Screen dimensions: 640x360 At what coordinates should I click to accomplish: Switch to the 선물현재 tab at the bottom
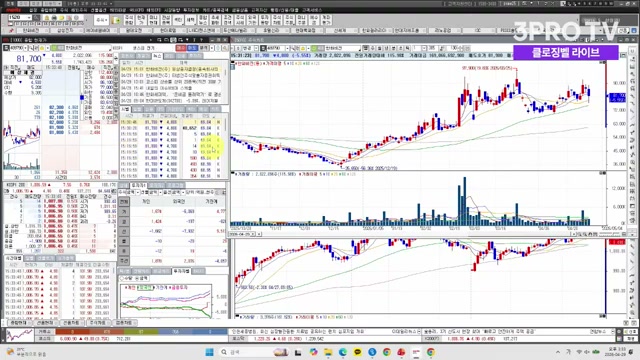coord(45,323)
